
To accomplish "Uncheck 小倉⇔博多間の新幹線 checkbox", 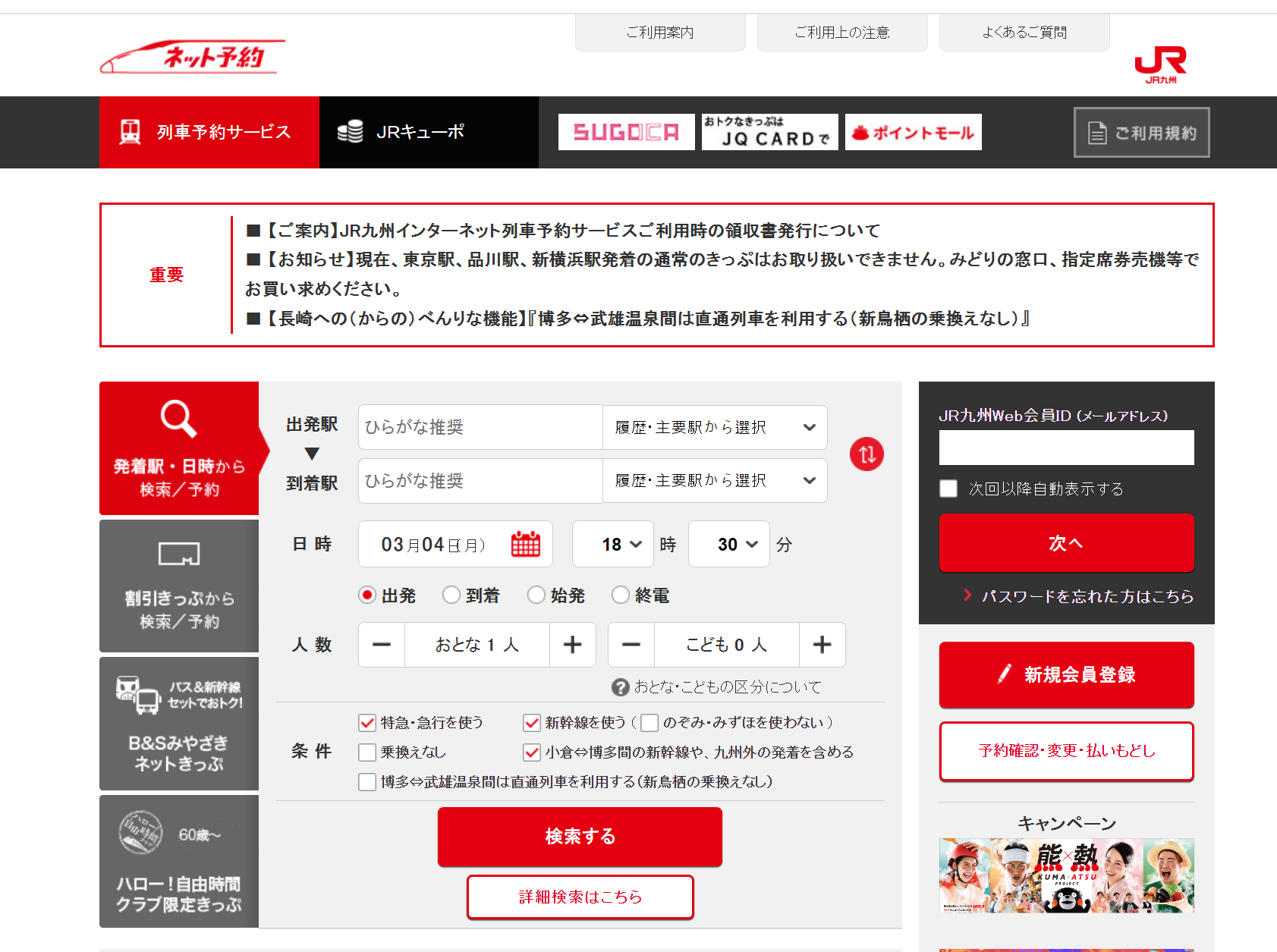I will [532, 752].
